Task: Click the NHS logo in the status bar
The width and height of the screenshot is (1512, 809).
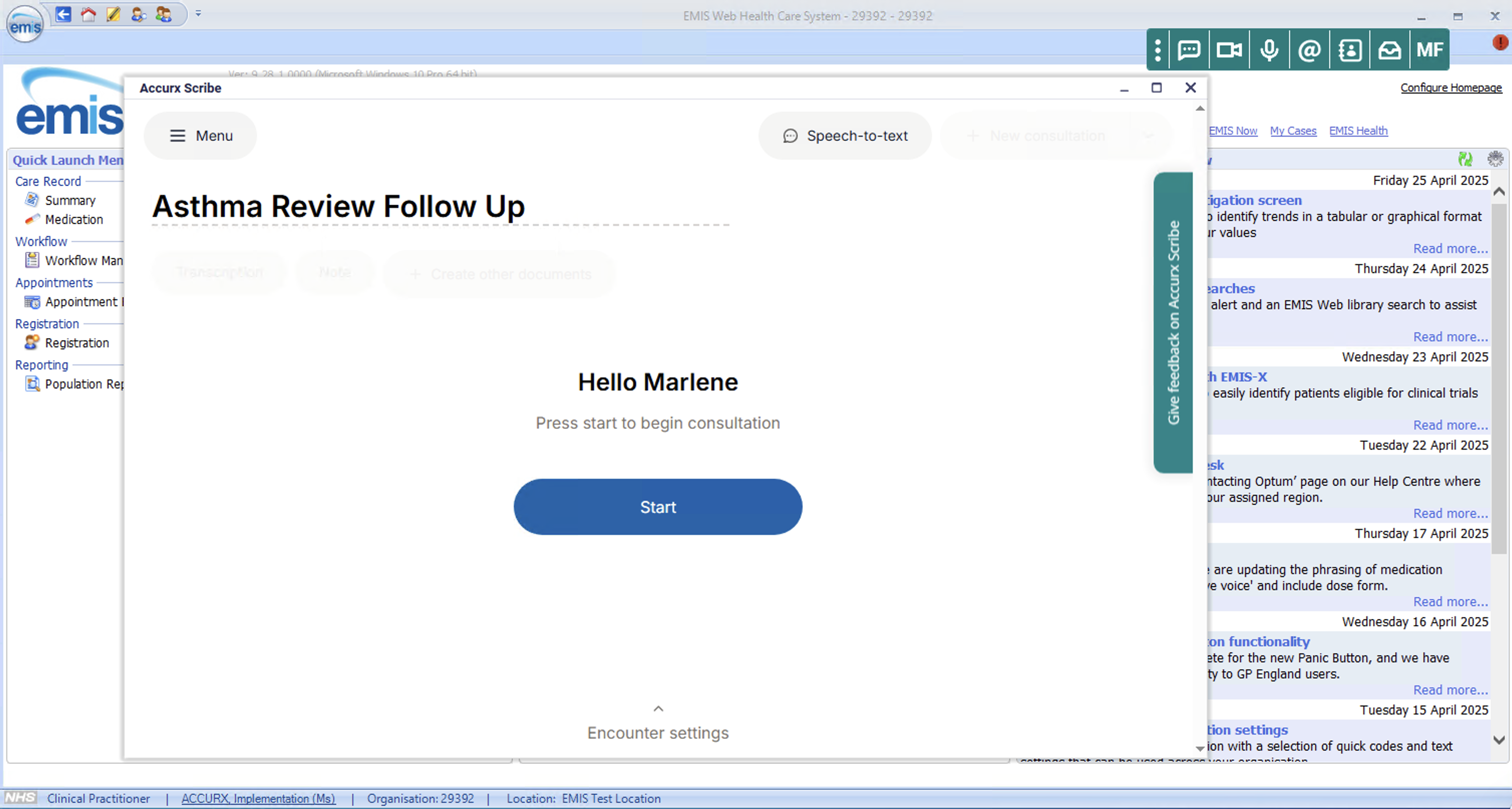Action: [20, 798]
